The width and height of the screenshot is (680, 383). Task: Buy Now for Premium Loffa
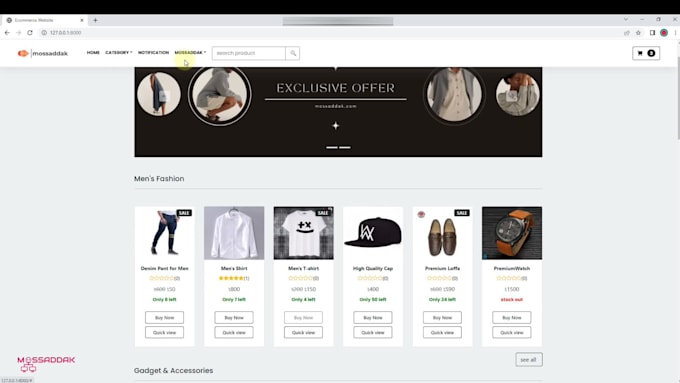coord(442,318)
